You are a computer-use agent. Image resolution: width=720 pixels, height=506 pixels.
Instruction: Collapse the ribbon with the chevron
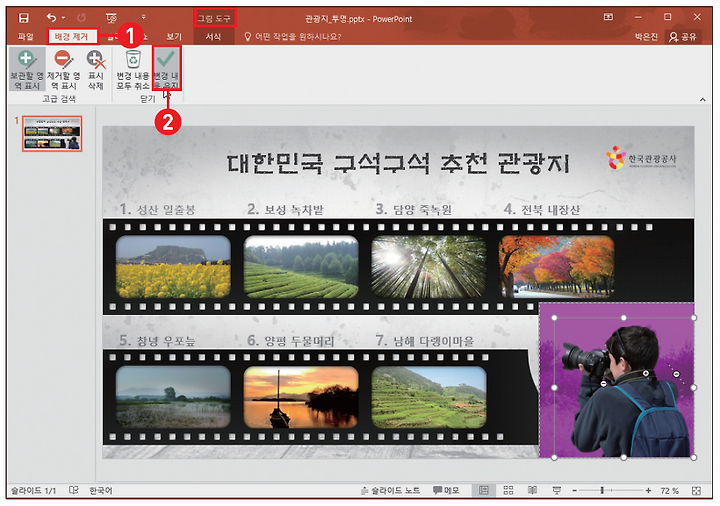703,99
